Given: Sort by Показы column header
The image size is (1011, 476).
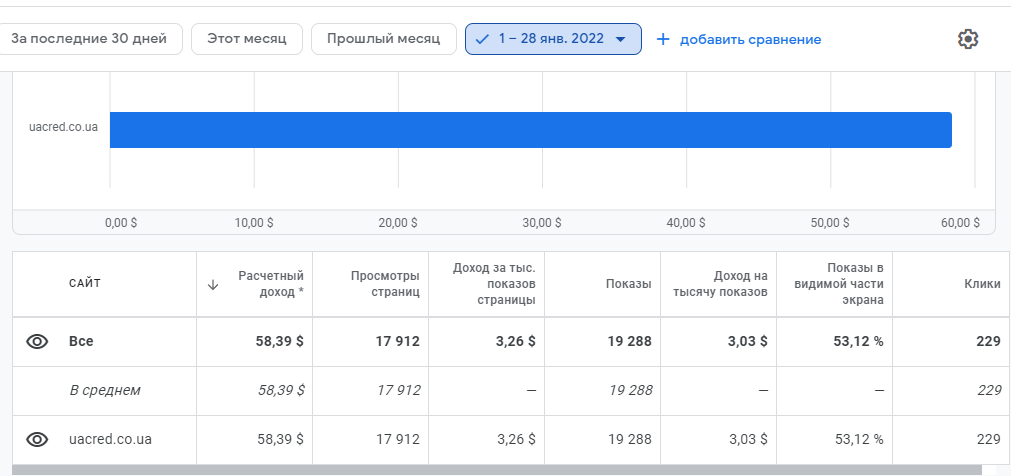Looking at the screenshot, I should pos(629,284).
